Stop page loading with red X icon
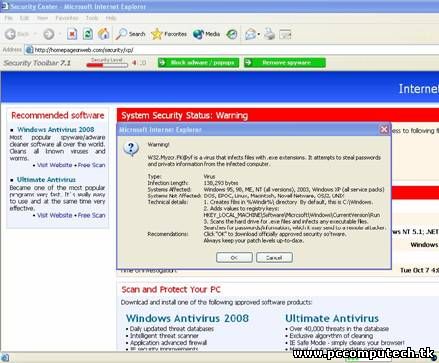Viewport: 439px width, 363px height. click(72, 34)
